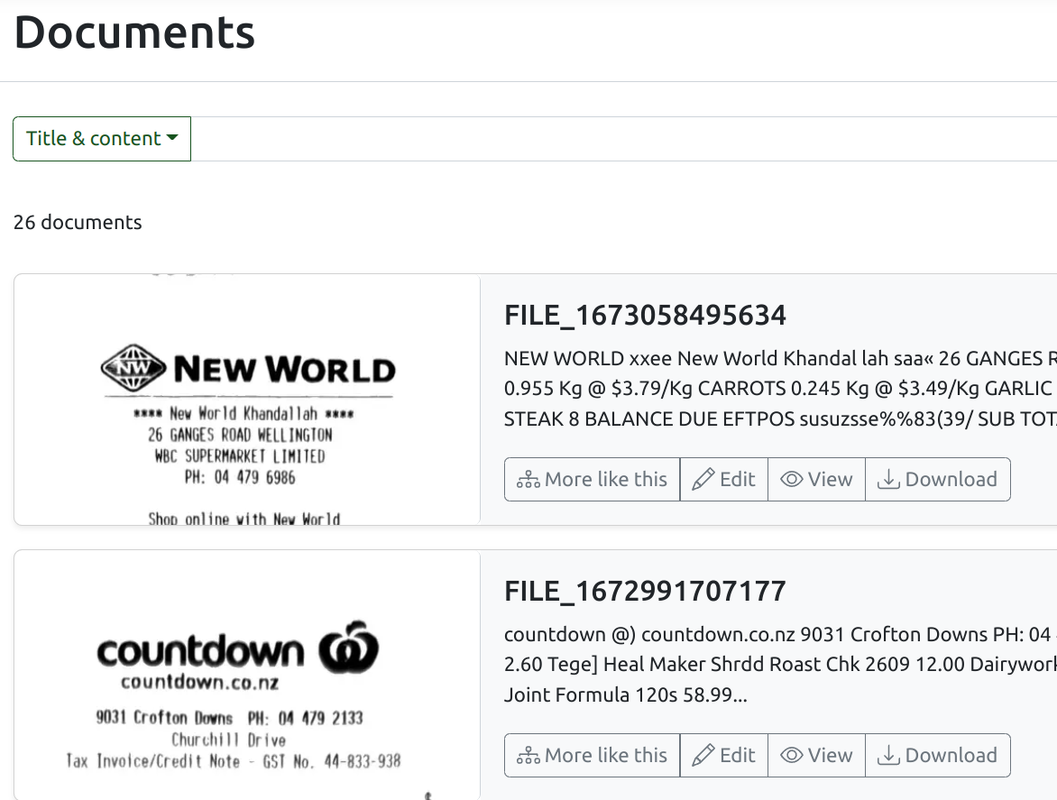View document FILE_1672991707177
The width and height of the screenshot is (1057, 800).
816,755
